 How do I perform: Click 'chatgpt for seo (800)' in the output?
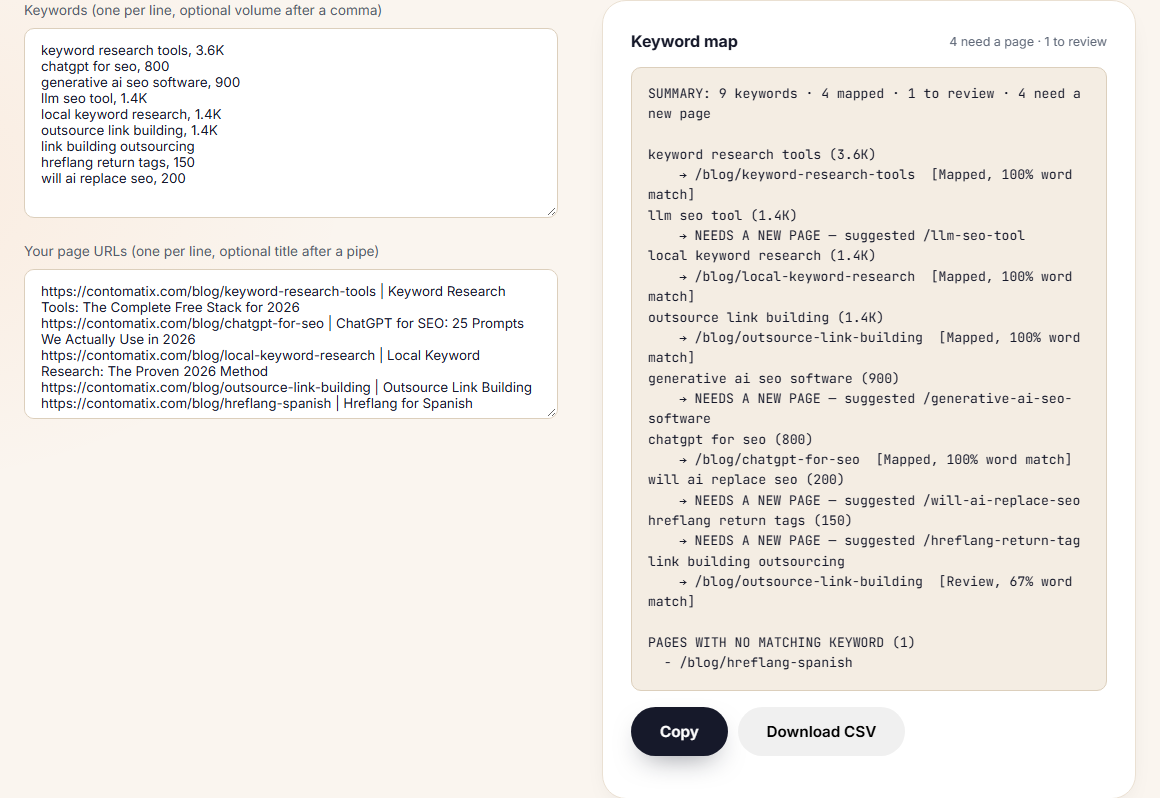pos(729,439)
